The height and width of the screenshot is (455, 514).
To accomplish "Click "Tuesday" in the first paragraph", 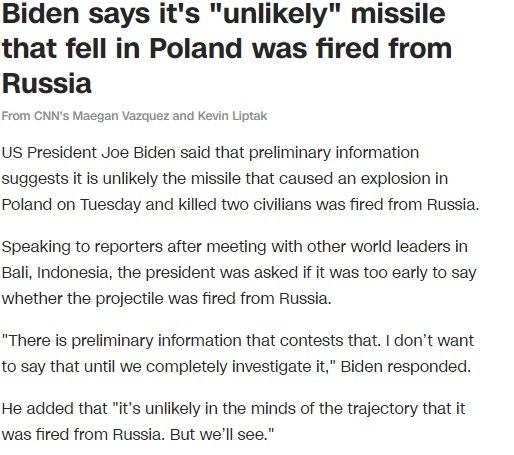I will pos(110,205).
